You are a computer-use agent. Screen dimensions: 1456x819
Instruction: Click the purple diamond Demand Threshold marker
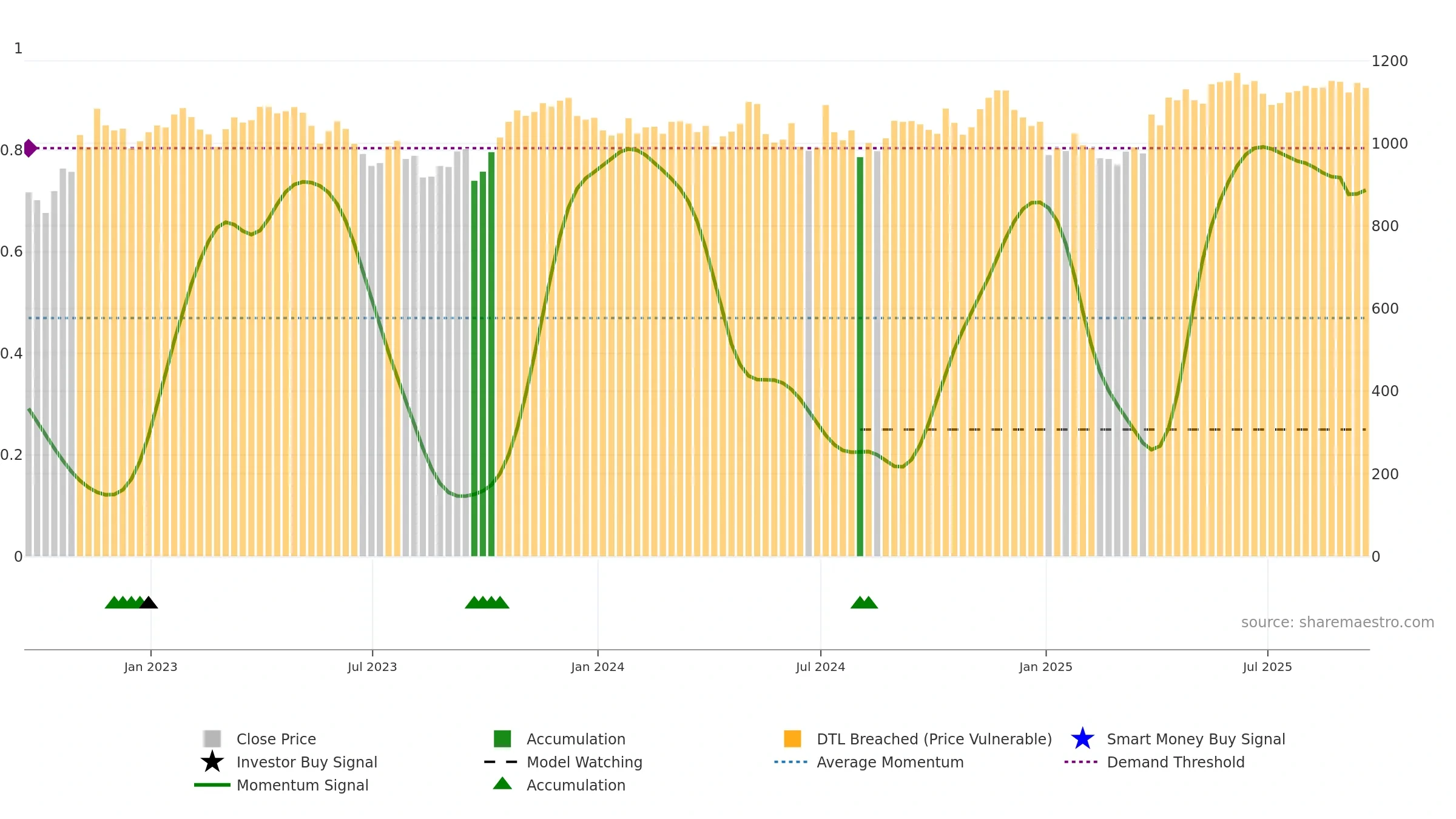coord(30,148)
